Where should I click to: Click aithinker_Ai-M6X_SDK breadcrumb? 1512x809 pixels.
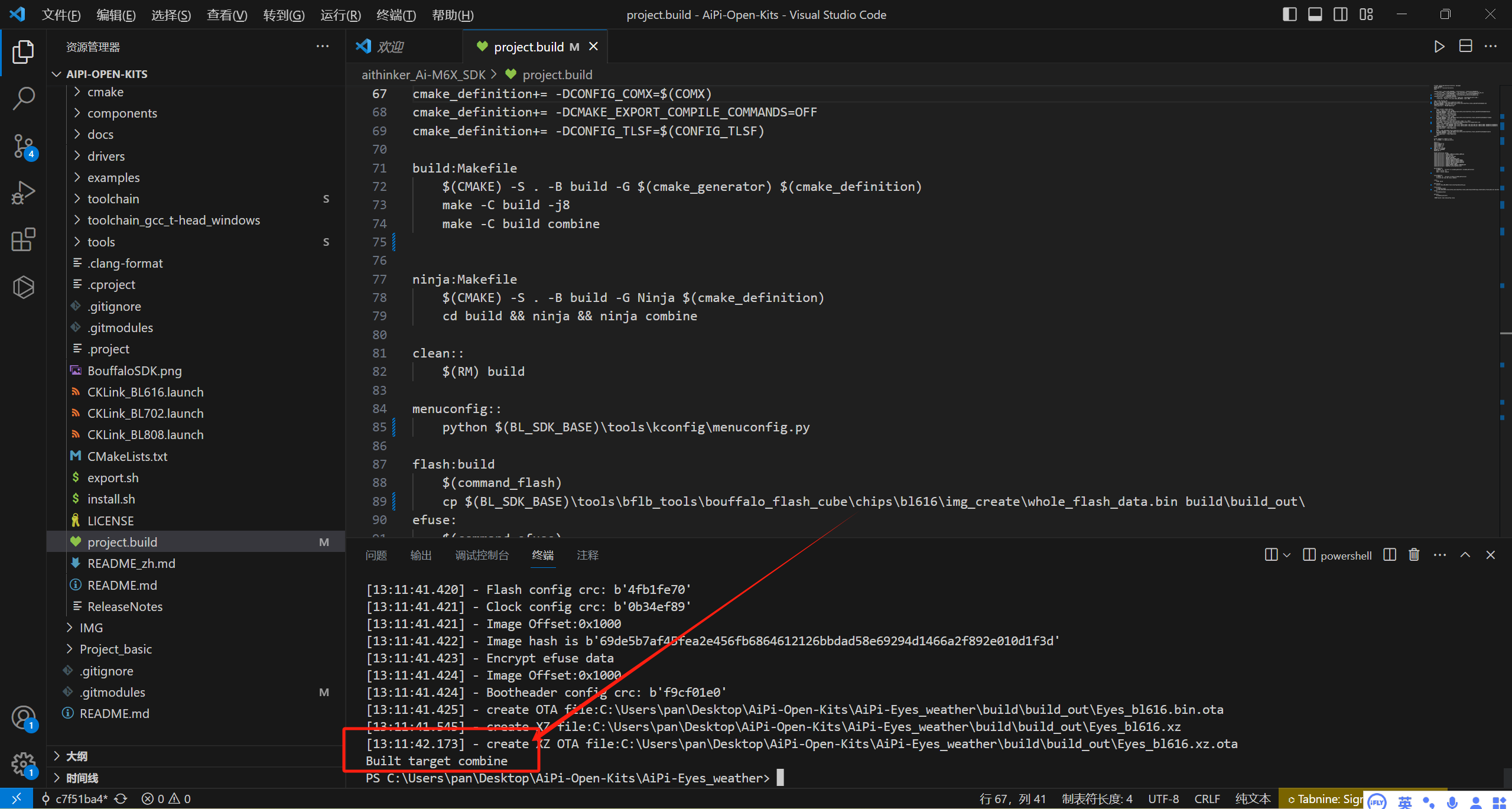423,74
